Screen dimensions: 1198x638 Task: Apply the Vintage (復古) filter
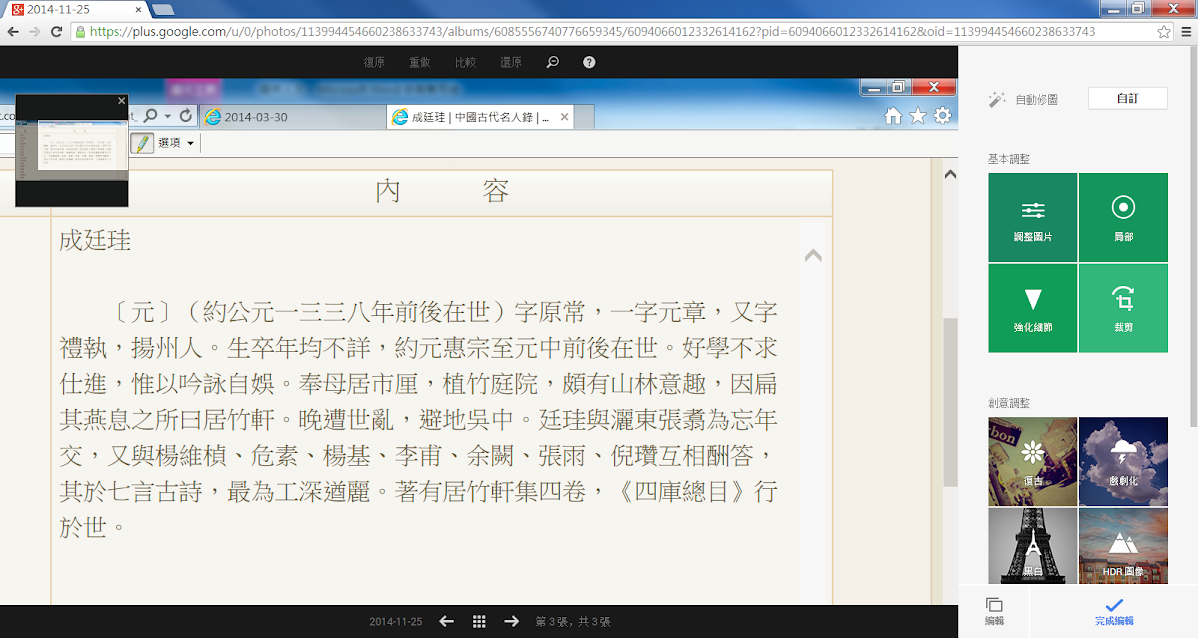click(1032, 461)
